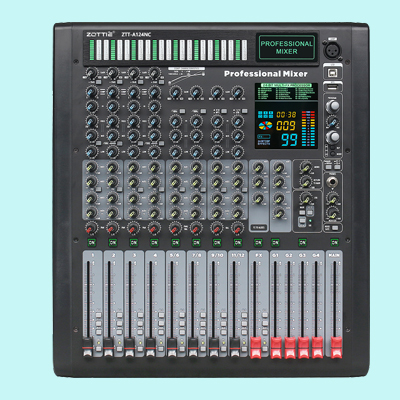The image size is (400, 400).
Task: Click the FX fader label
Action: click(x=259, y=255)
